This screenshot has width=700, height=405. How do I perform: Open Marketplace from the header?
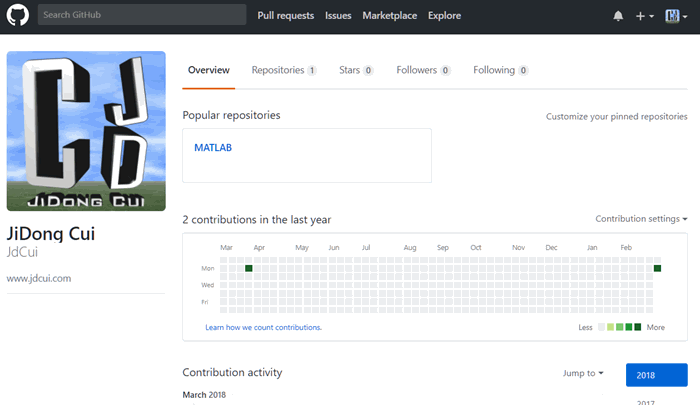390,16
